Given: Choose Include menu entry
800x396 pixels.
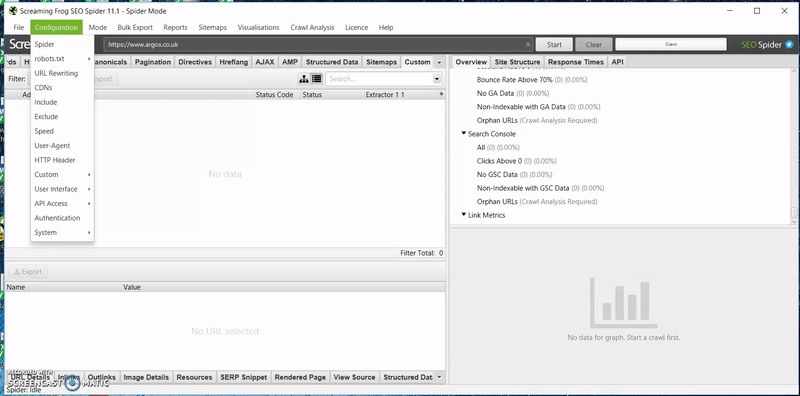Looking at the screenshot, I should [x=62, y=102].
